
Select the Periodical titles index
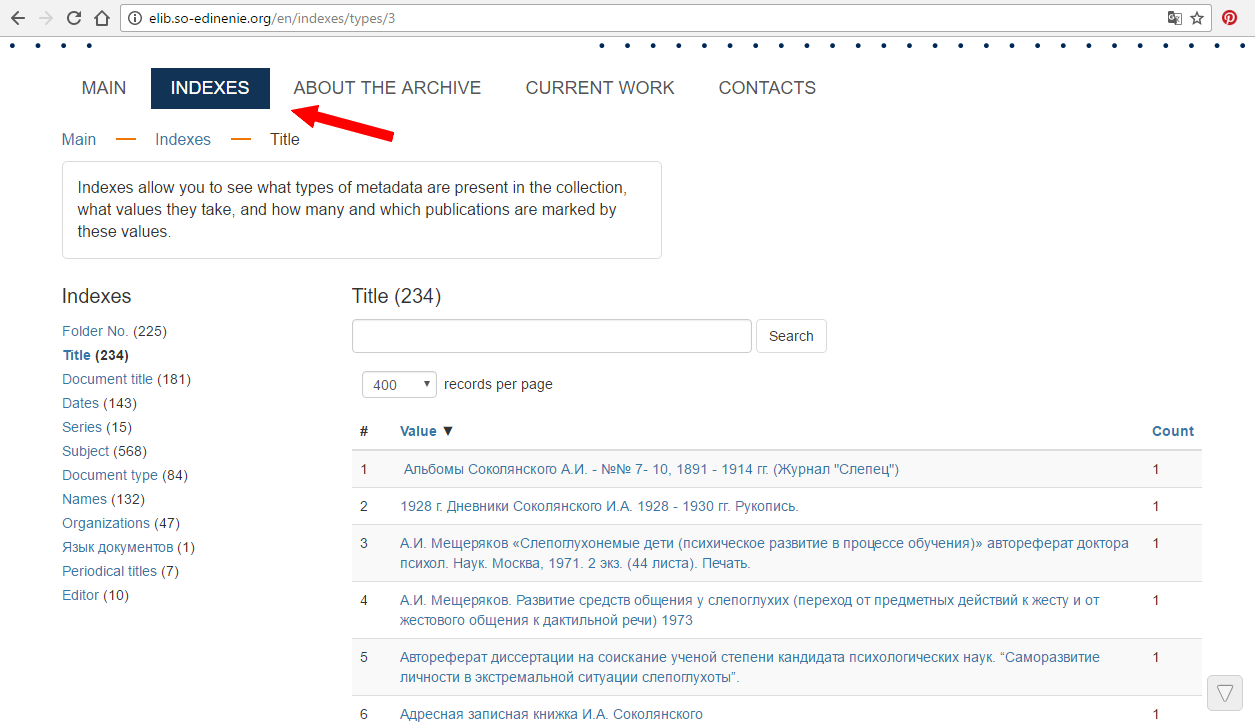[109, 571]
